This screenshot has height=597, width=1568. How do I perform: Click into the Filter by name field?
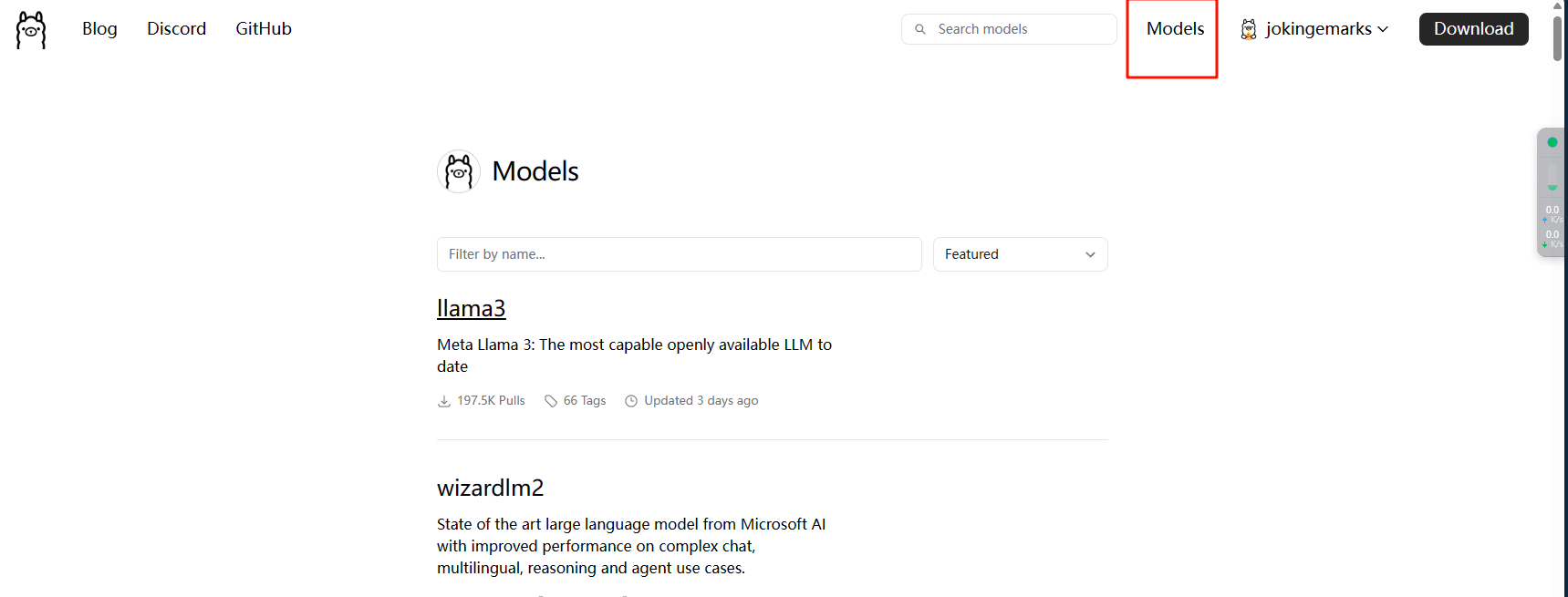(x=679, y=254)
